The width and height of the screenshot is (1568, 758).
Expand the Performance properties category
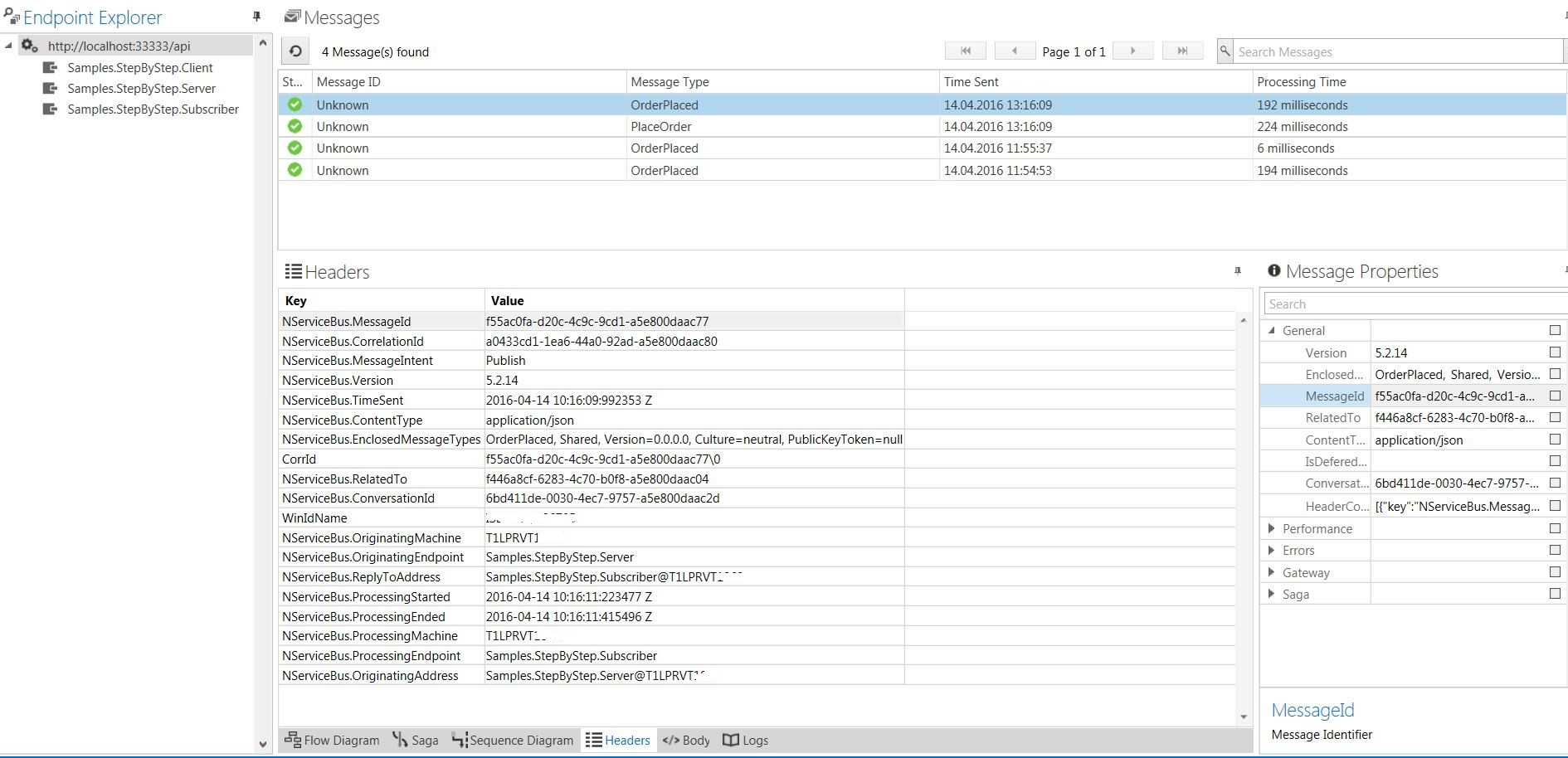pyautogui.click(x=1272, y=528)
